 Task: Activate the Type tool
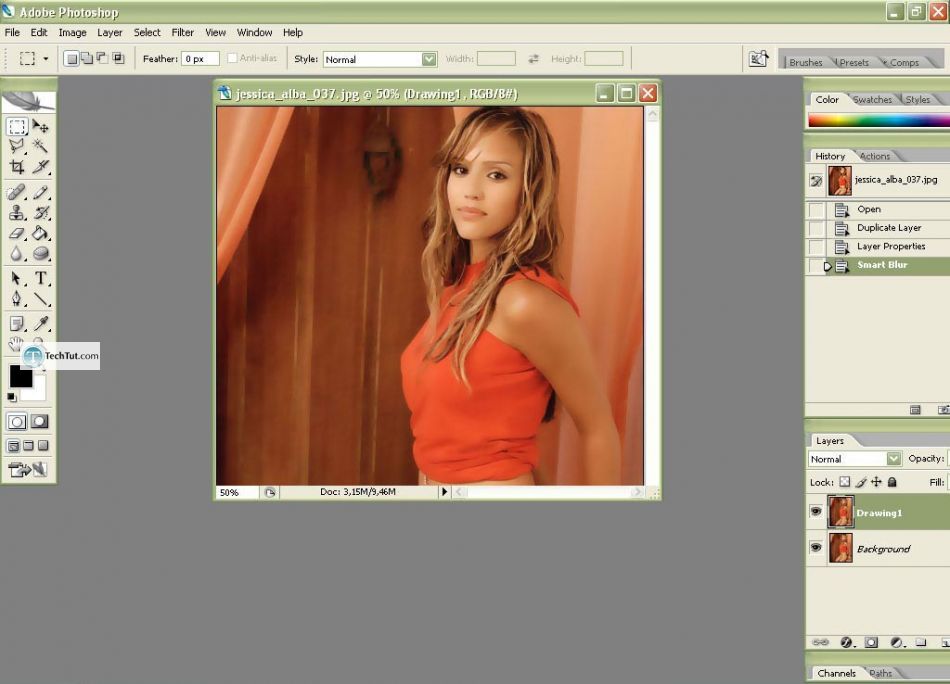(x=41, y=278)
